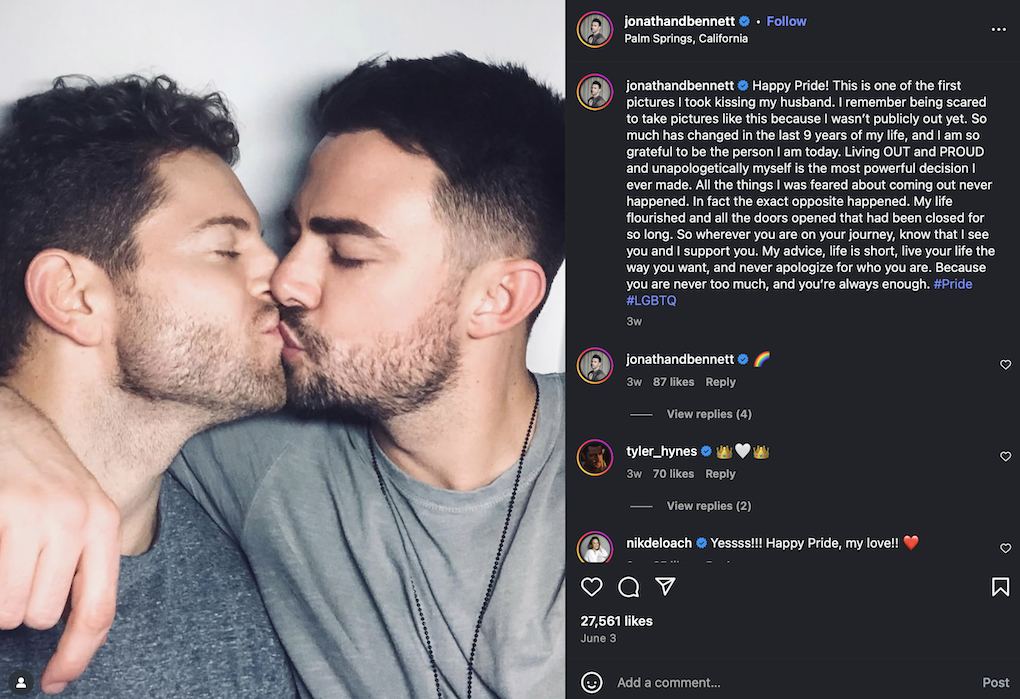1020x699 pixels.
Task: View the 27,561 likes list
Action: click(616, 621)
